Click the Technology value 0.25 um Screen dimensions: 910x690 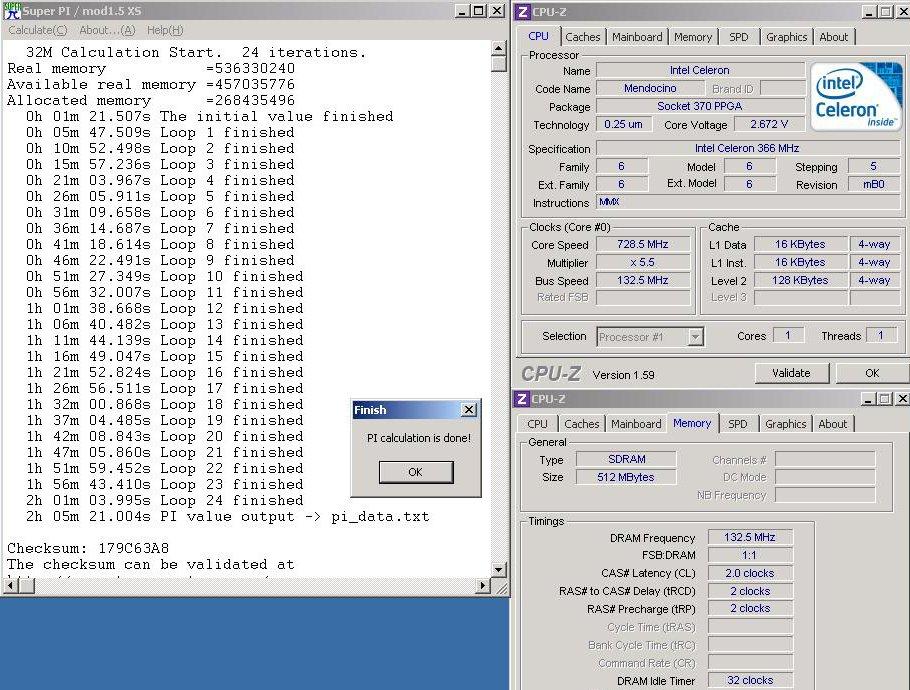[x=623, y=124]
